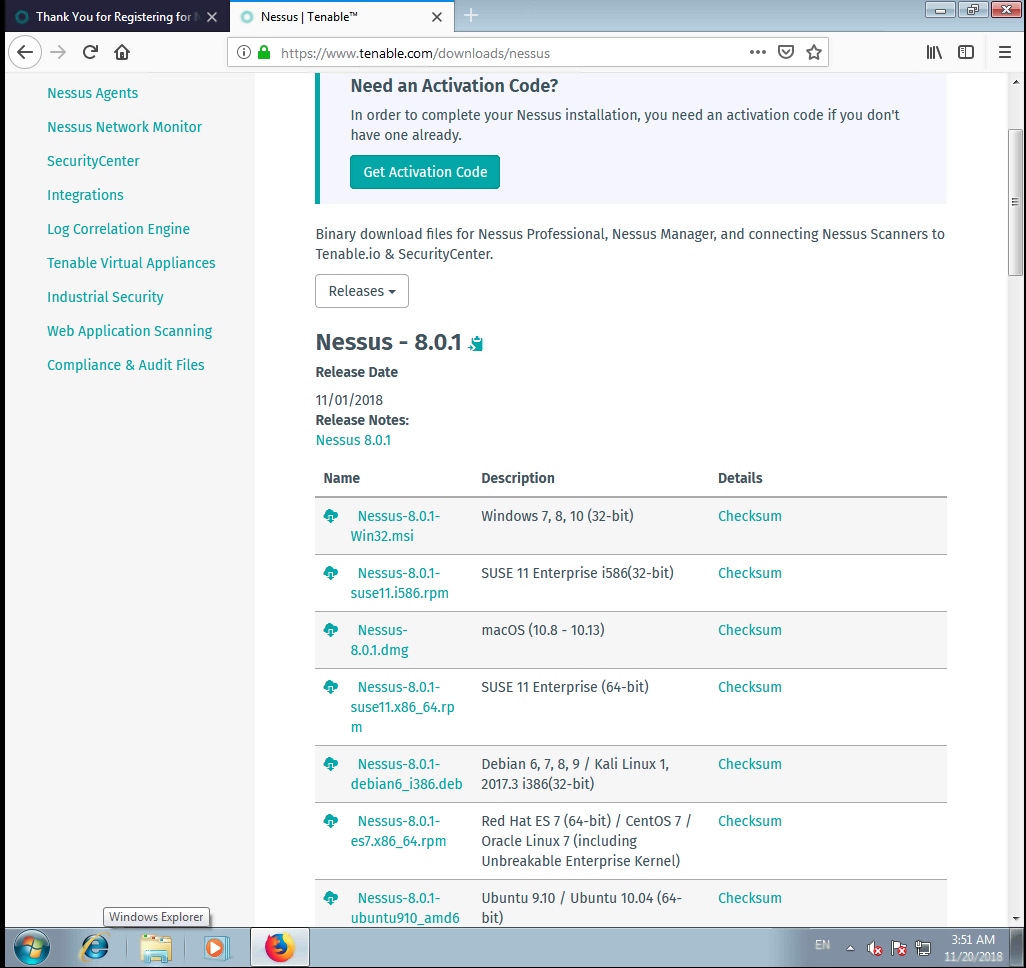Bookmark this page with star icon
Image resolution: width=1026 pixels, height=968 pixels.
pos(814,52)
